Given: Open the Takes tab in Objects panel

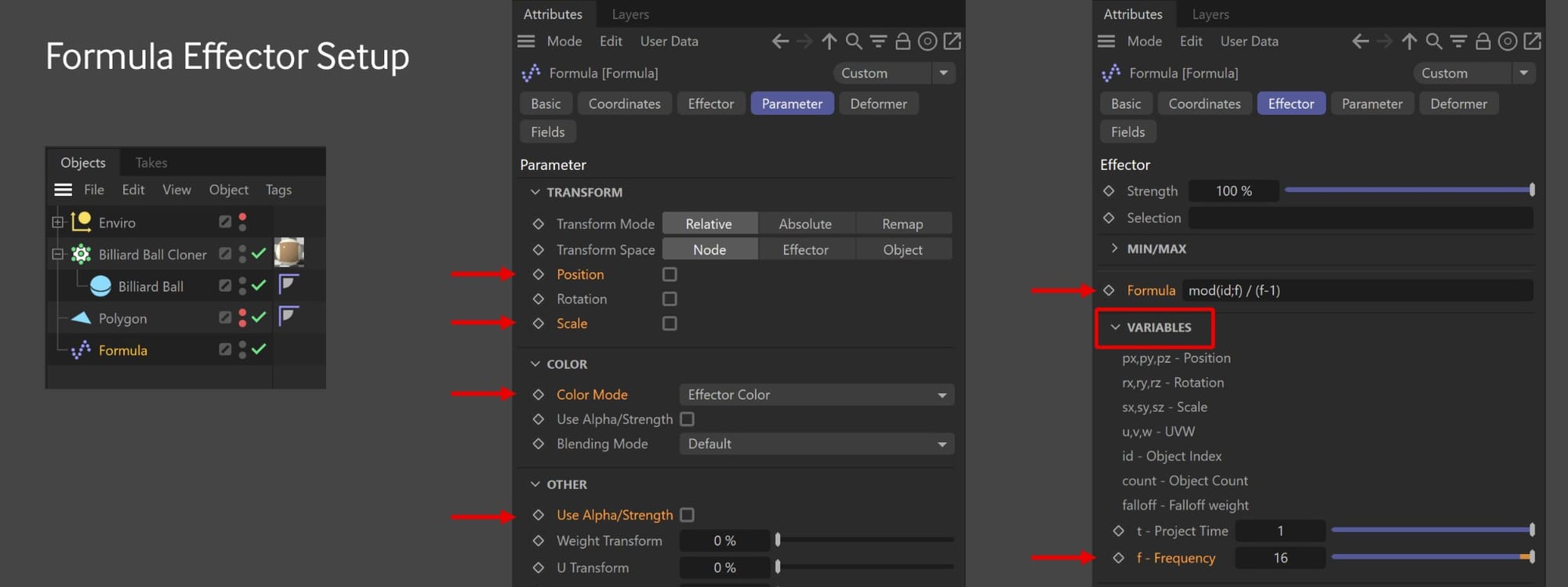Looking at the screenshot, I should (151, 162).
